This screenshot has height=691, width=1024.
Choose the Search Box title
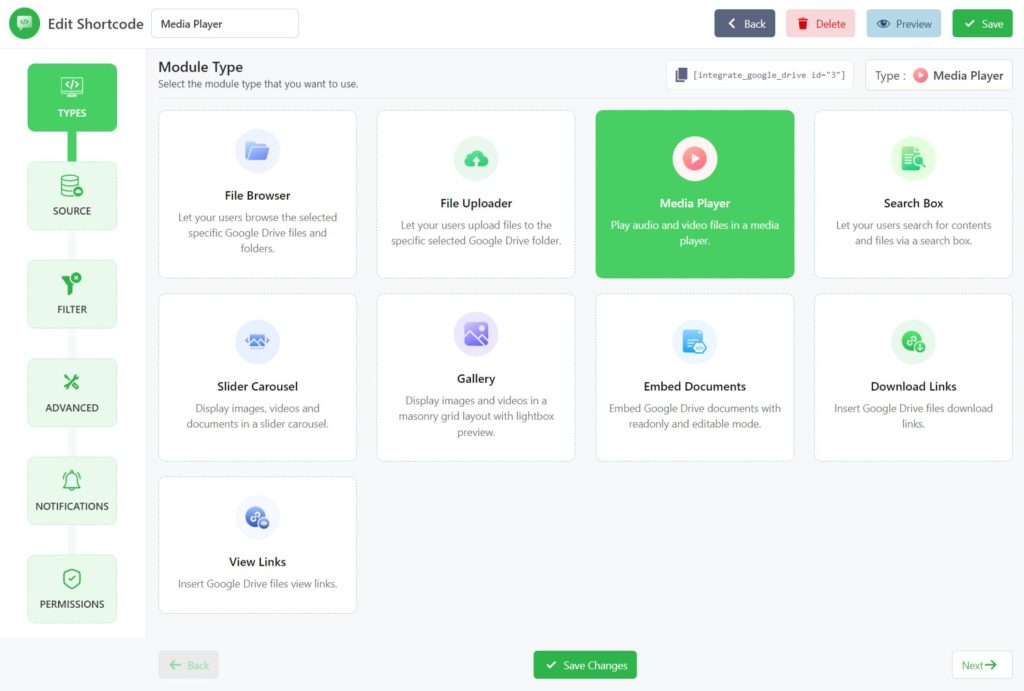913,203
